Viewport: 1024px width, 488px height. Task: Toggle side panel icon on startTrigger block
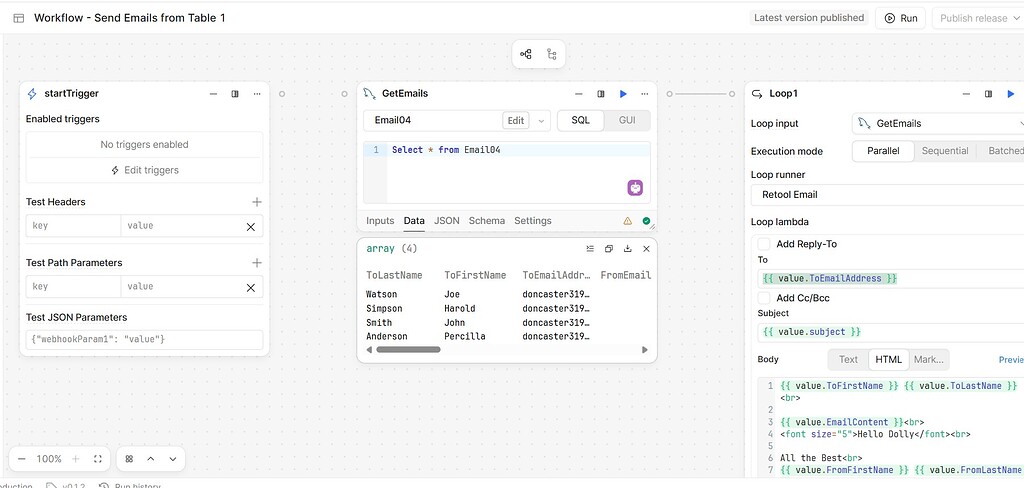(x=235, y=94)
